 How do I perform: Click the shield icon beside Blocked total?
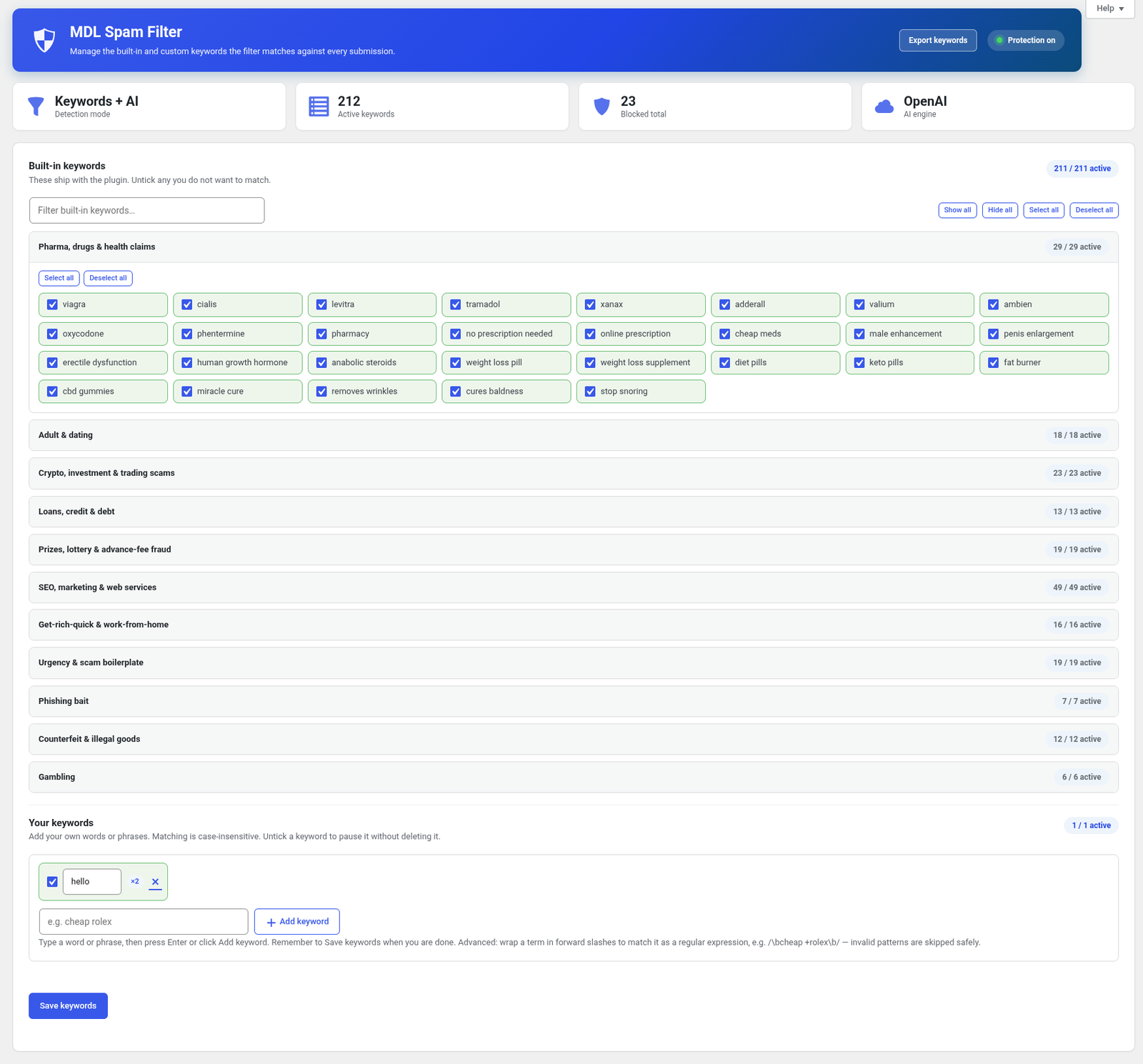(x=602, y=106)
